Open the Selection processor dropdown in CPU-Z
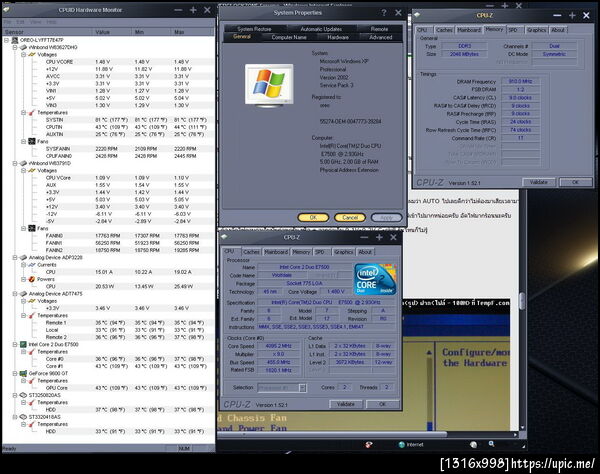The image size is (600, 474). (x=302, y=388)
